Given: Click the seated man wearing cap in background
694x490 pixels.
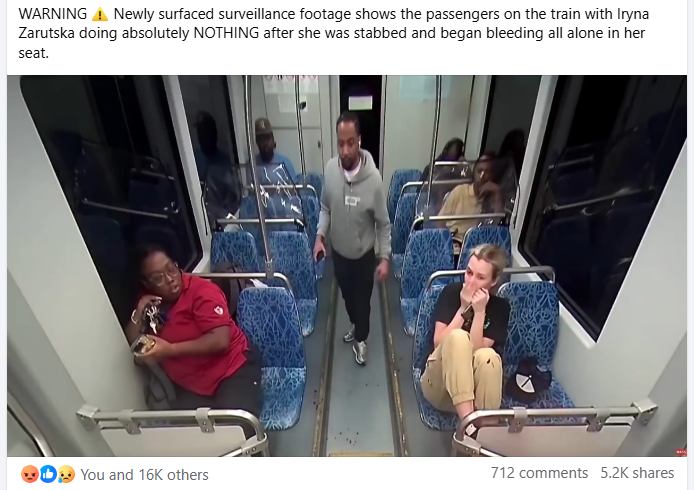Looking at the screenshot, I should pyautogui.click(x=270, y=148).
